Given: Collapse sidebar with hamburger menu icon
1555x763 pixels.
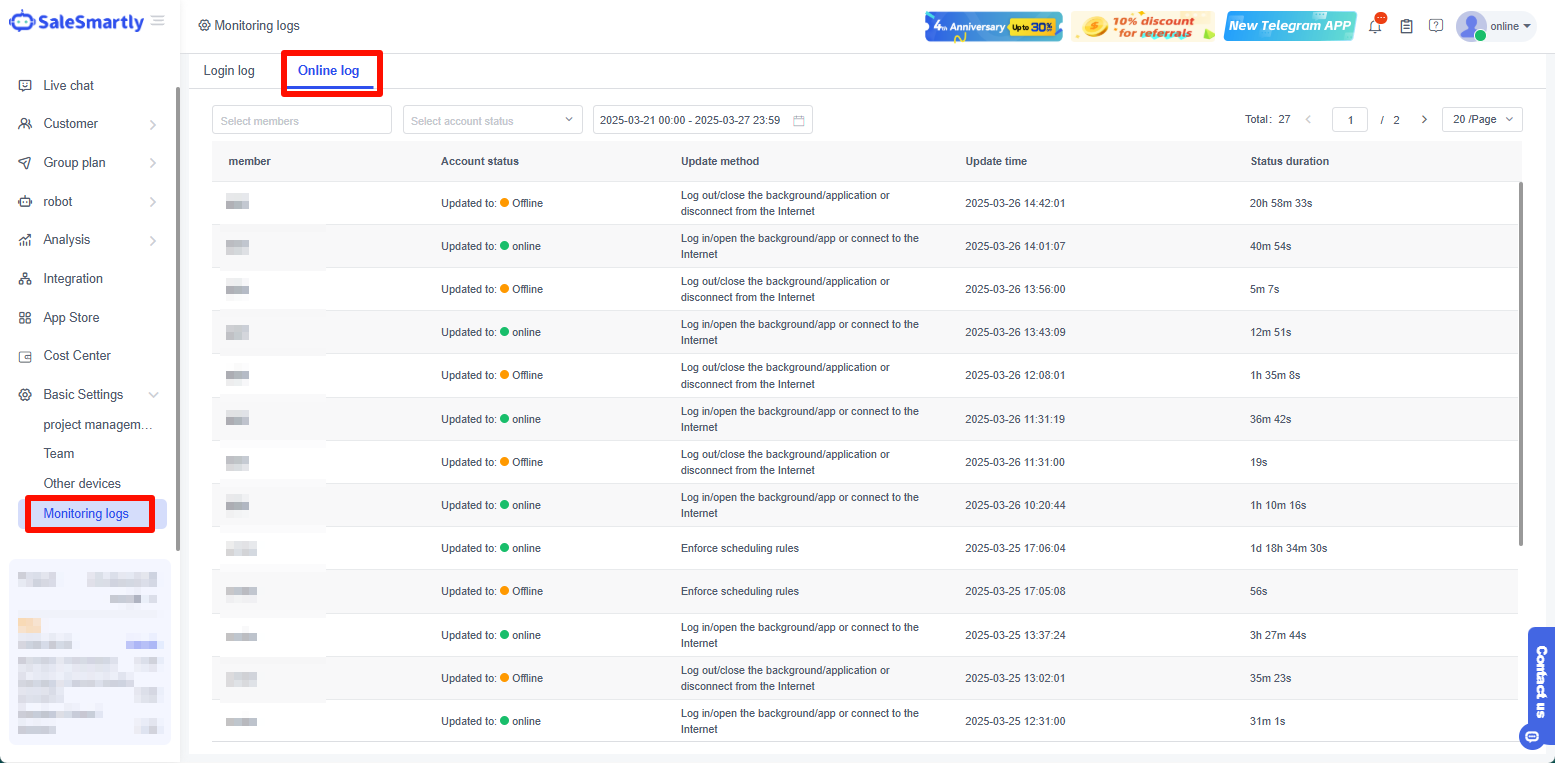Looking at the screenshot, I should pyautogui.click(x=158, y=21).
